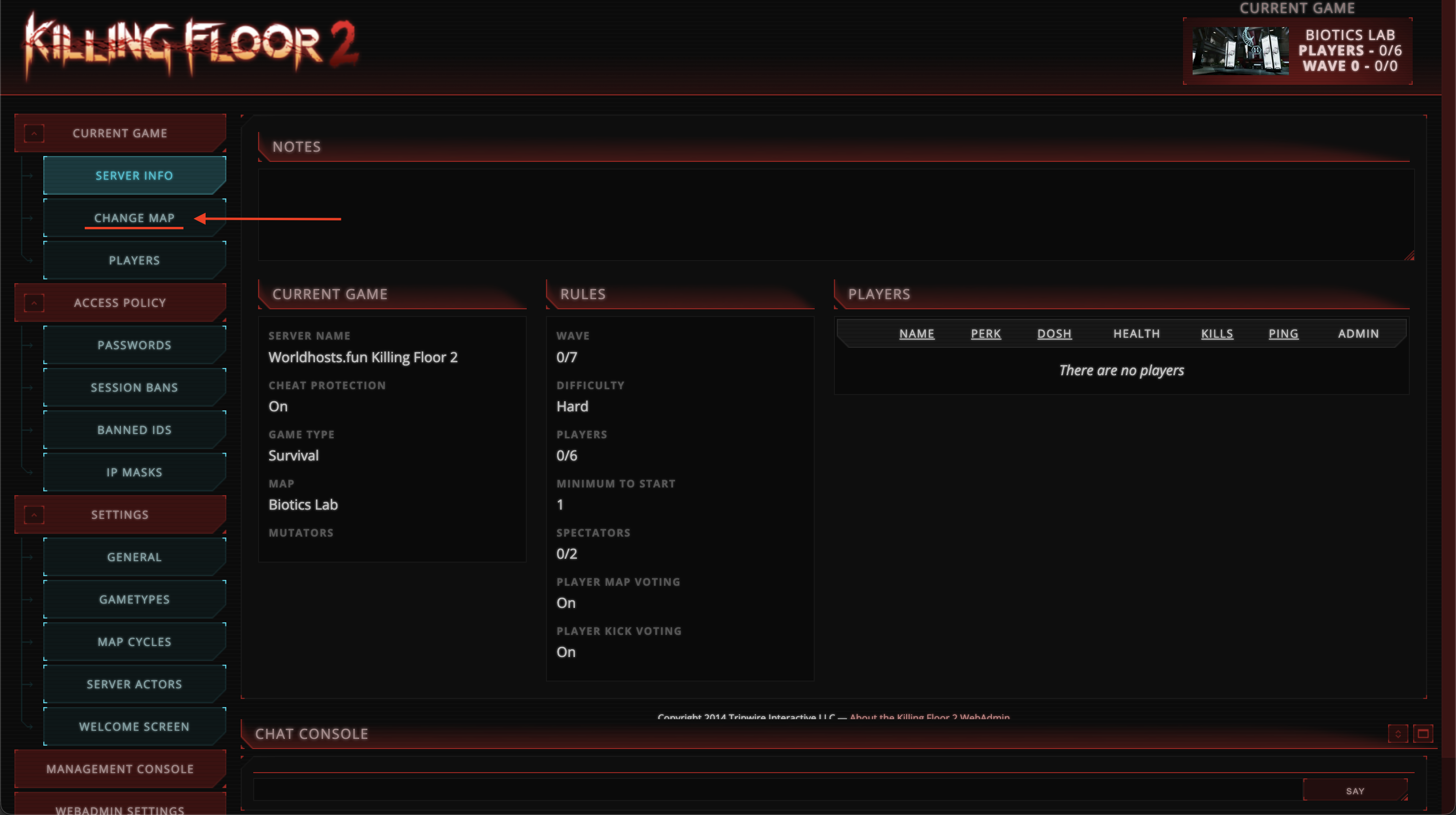This screenshot has height=815, width=1456.
Task: Click the chat console pop-out window icon
Action: point(1423,734)
